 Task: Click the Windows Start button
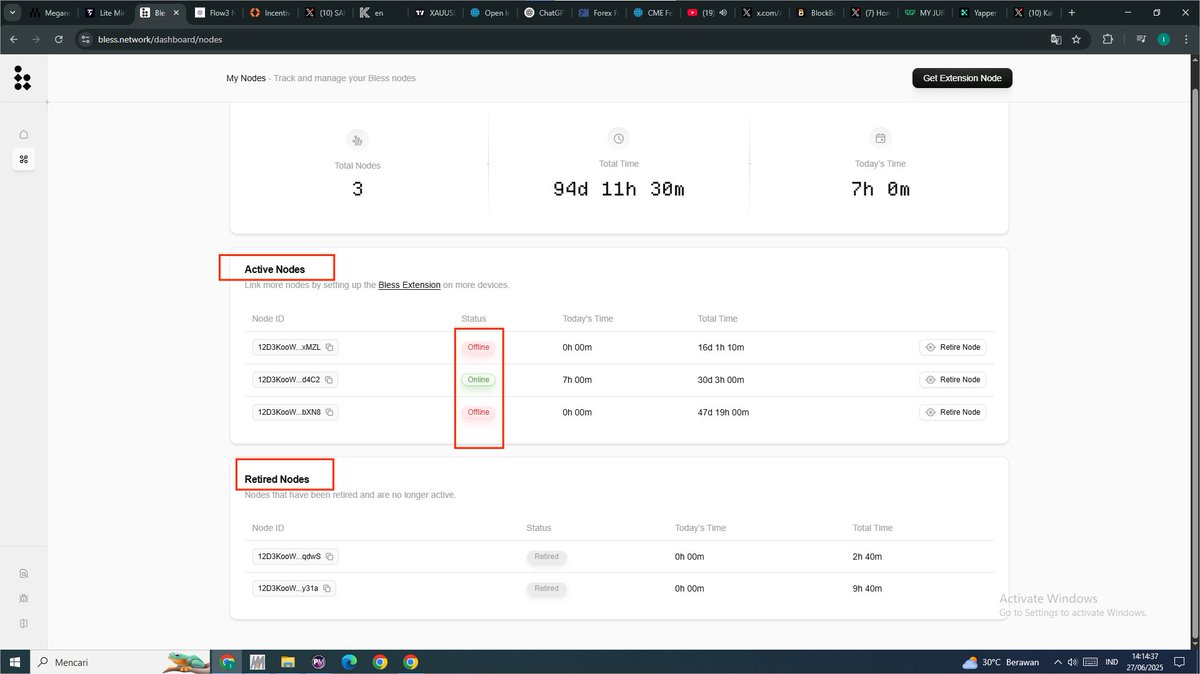[x=15, y=662]
